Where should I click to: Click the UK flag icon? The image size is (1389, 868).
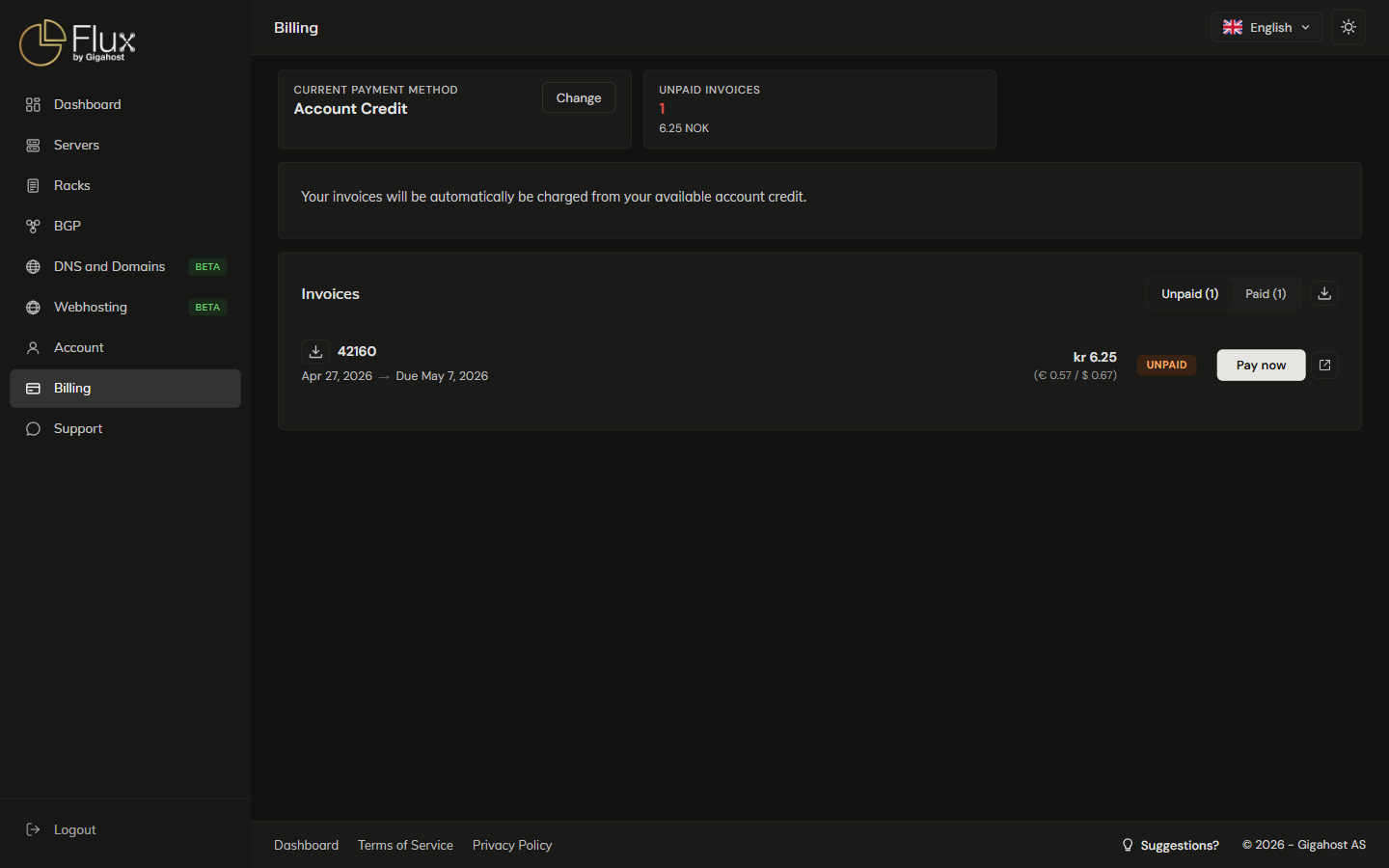tap(1233, 27)
